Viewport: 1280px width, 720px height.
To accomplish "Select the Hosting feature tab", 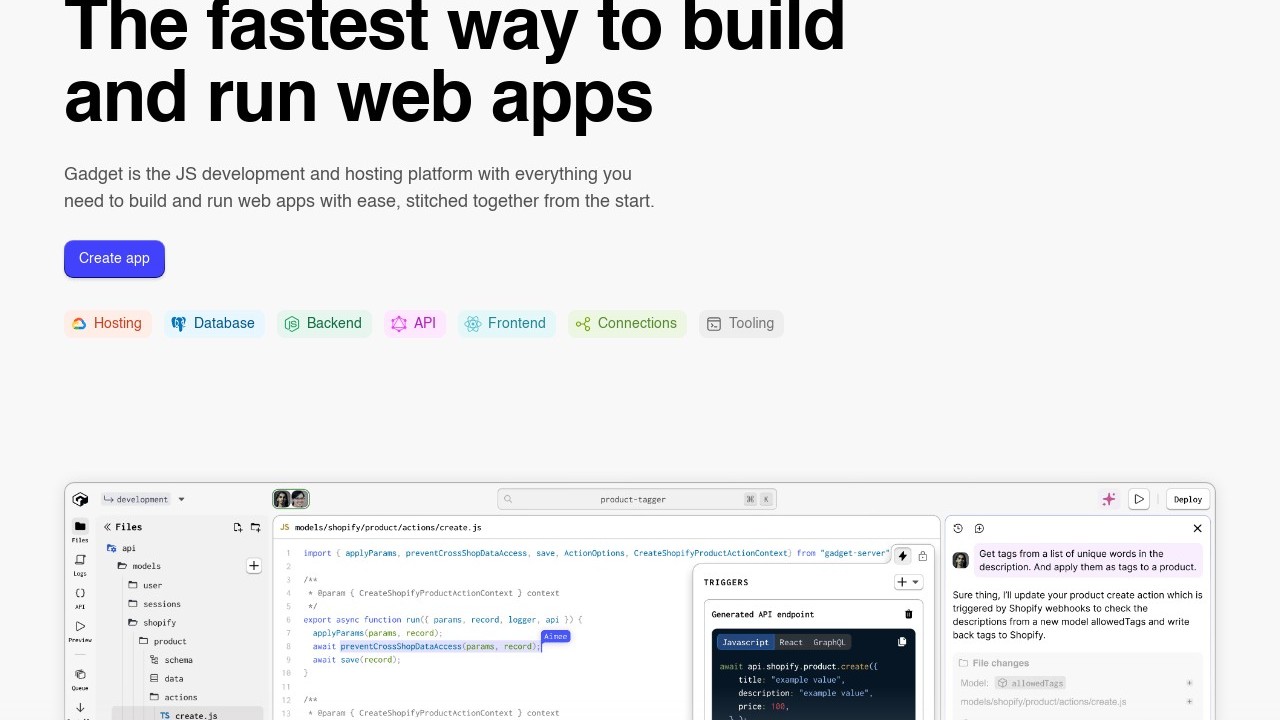I will [x=107, y=324].
